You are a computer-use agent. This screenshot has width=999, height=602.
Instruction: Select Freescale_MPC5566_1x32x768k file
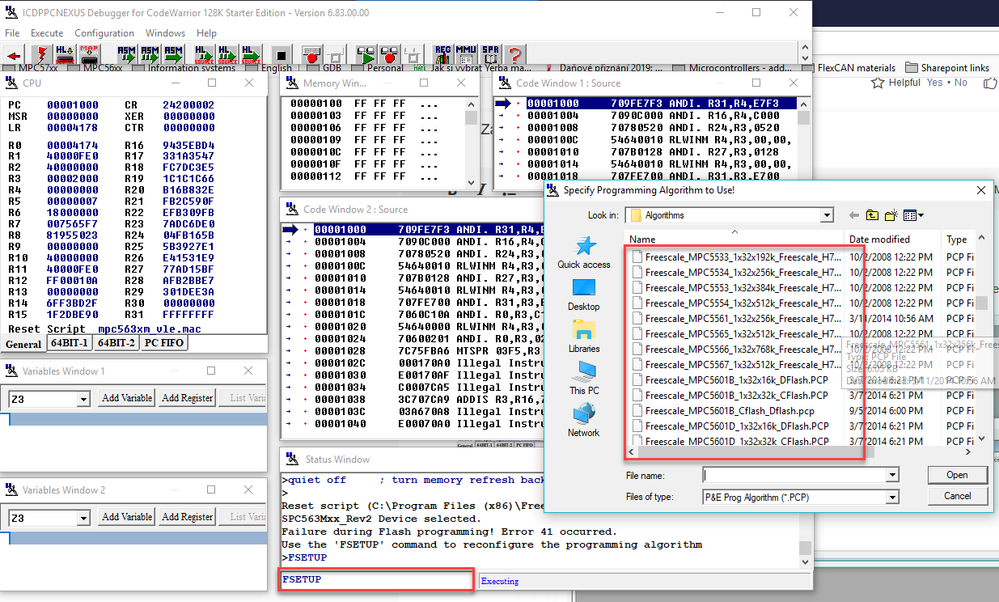tap(735, 349)
